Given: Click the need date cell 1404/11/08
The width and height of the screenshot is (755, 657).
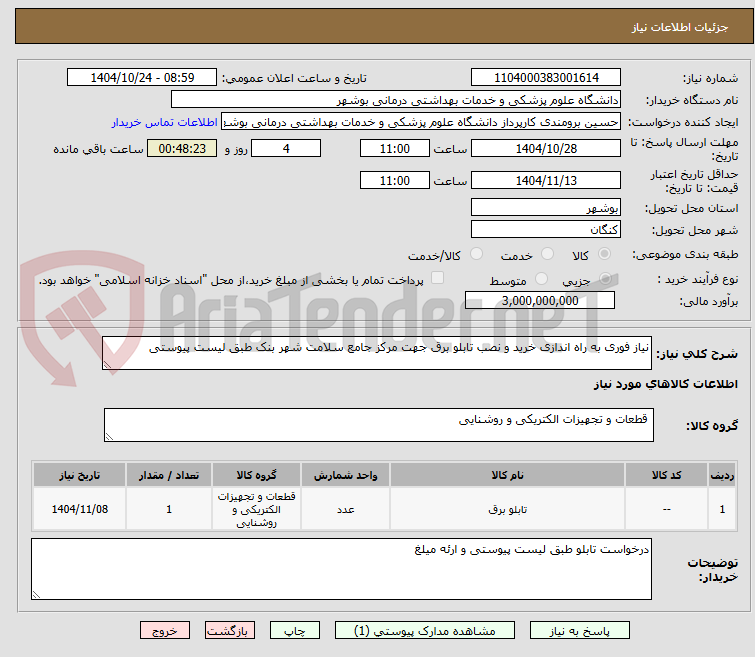Looking at the screenshot, I should [79, 509].
